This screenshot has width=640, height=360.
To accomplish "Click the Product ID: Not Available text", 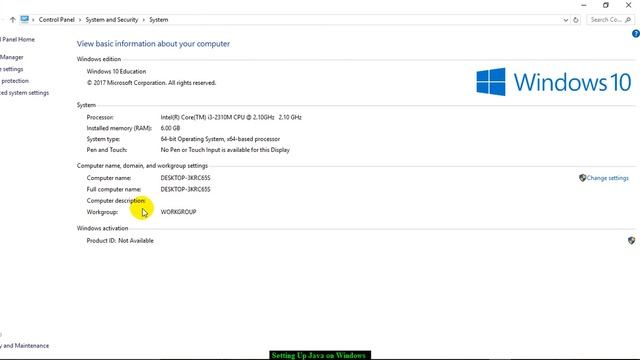I will (120, 241).
